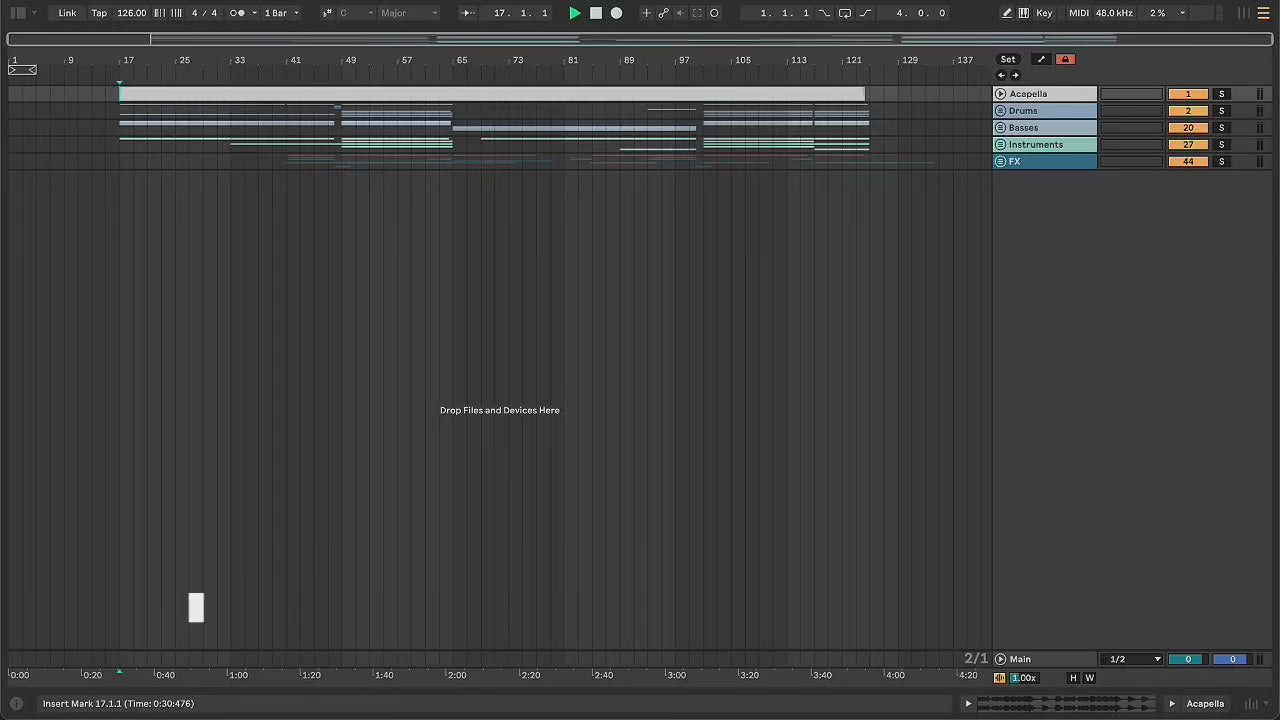1280x720 pixels.
Task: Click the Arrangement Record circle button
Action: tap(616, 13)
